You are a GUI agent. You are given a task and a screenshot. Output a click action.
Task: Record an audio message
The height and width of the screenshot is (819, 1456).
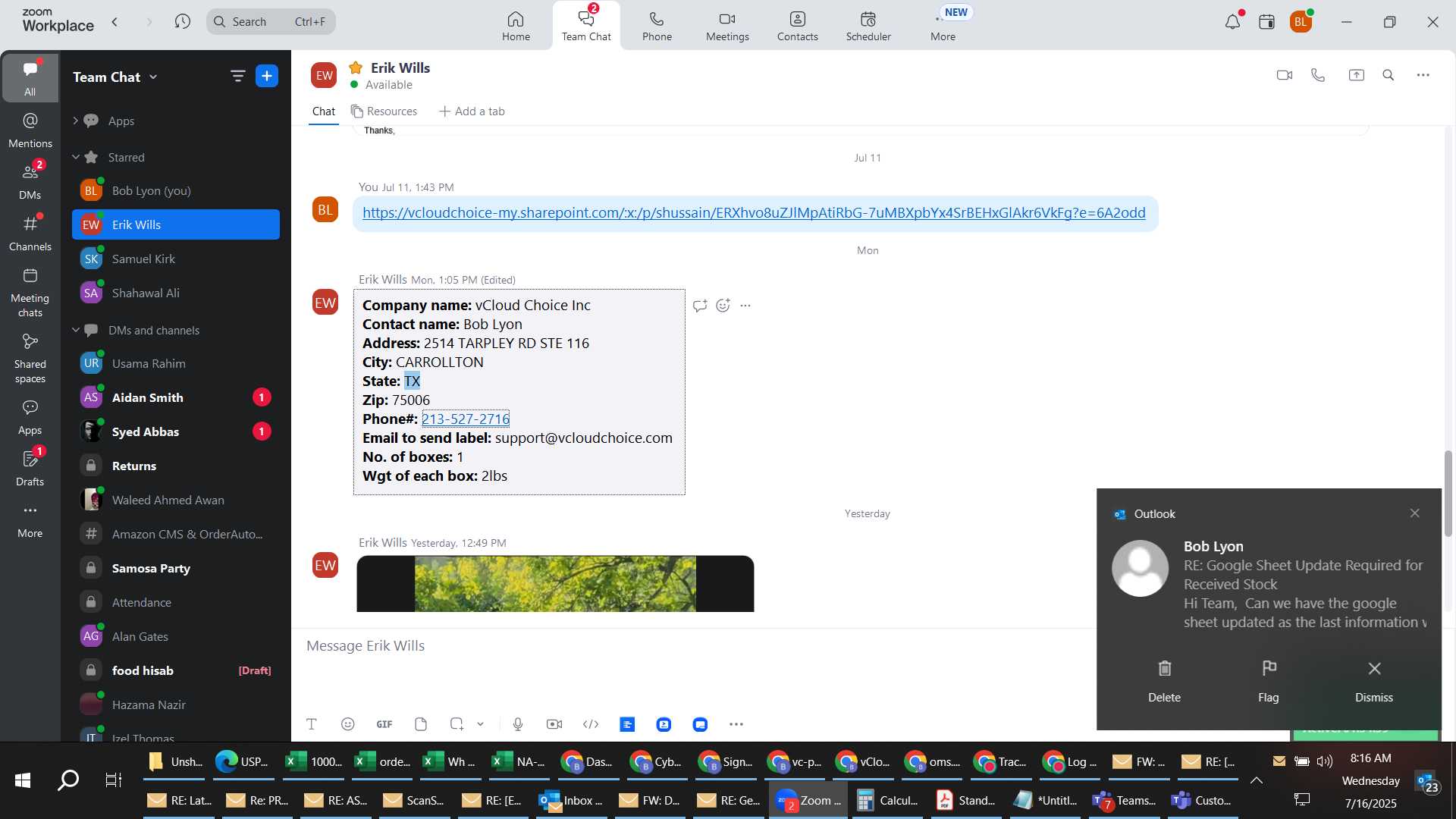click(x=518, y=724)
